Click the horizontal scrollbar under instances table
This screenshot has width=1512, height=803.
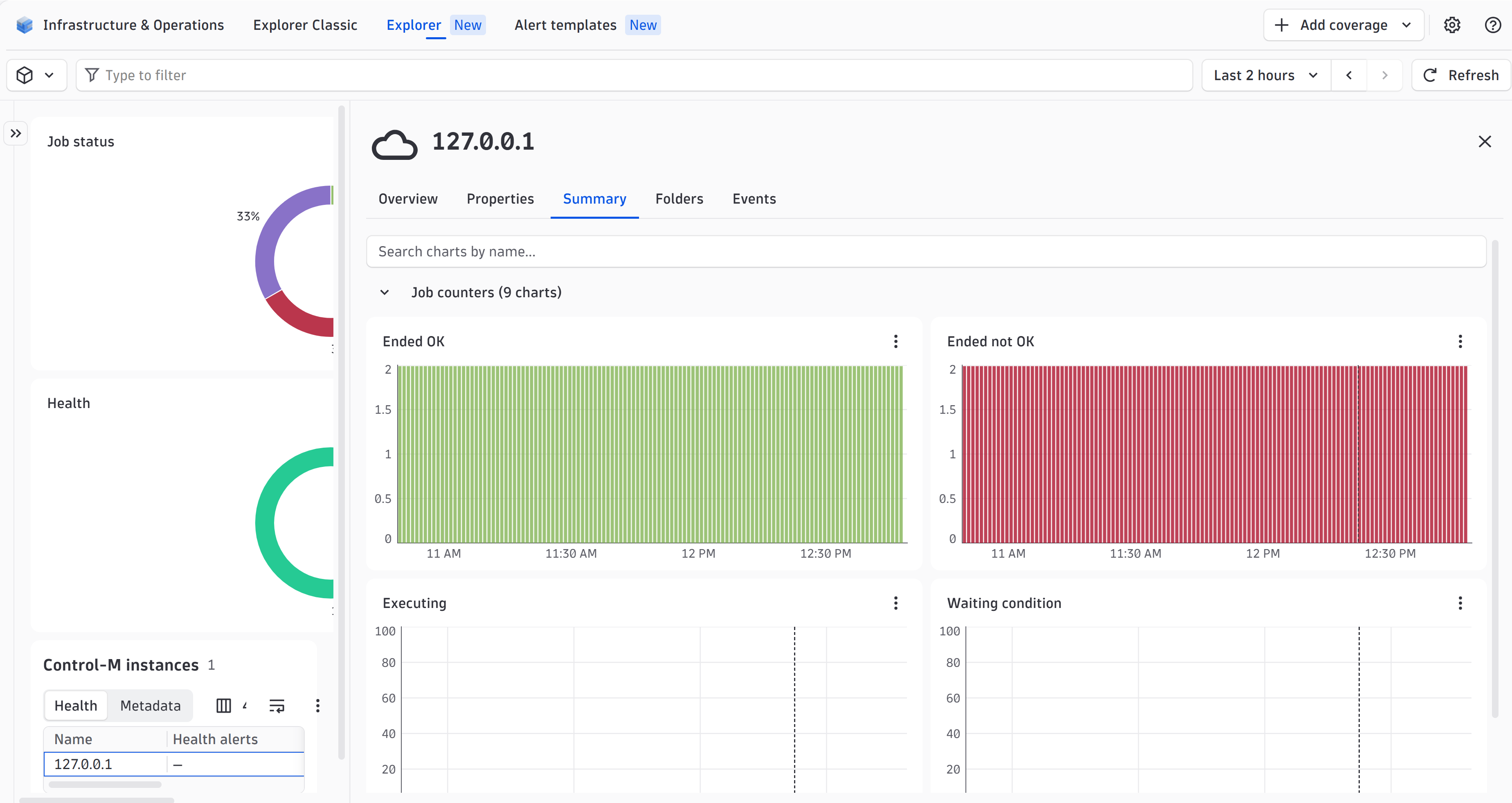point(105,784)
